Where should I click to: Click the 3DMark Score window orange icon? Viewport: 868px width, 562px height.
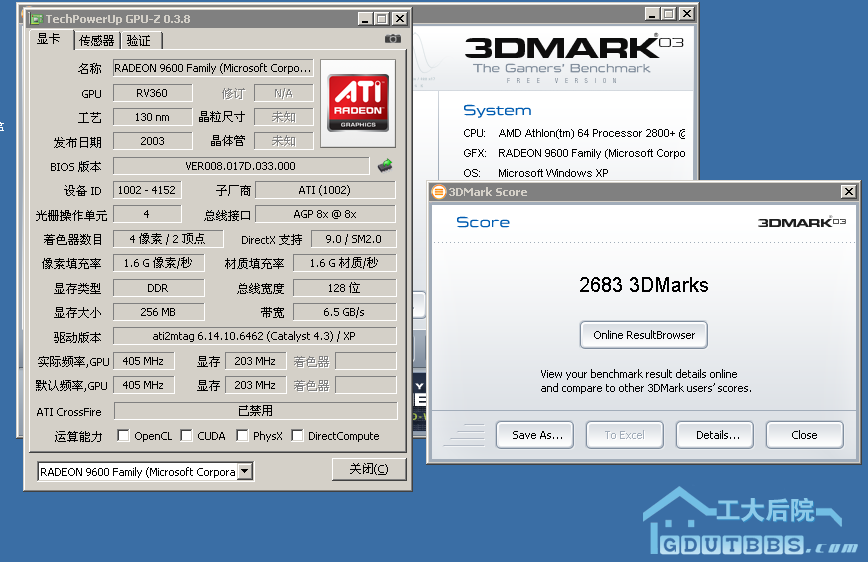tap(438, 192)
